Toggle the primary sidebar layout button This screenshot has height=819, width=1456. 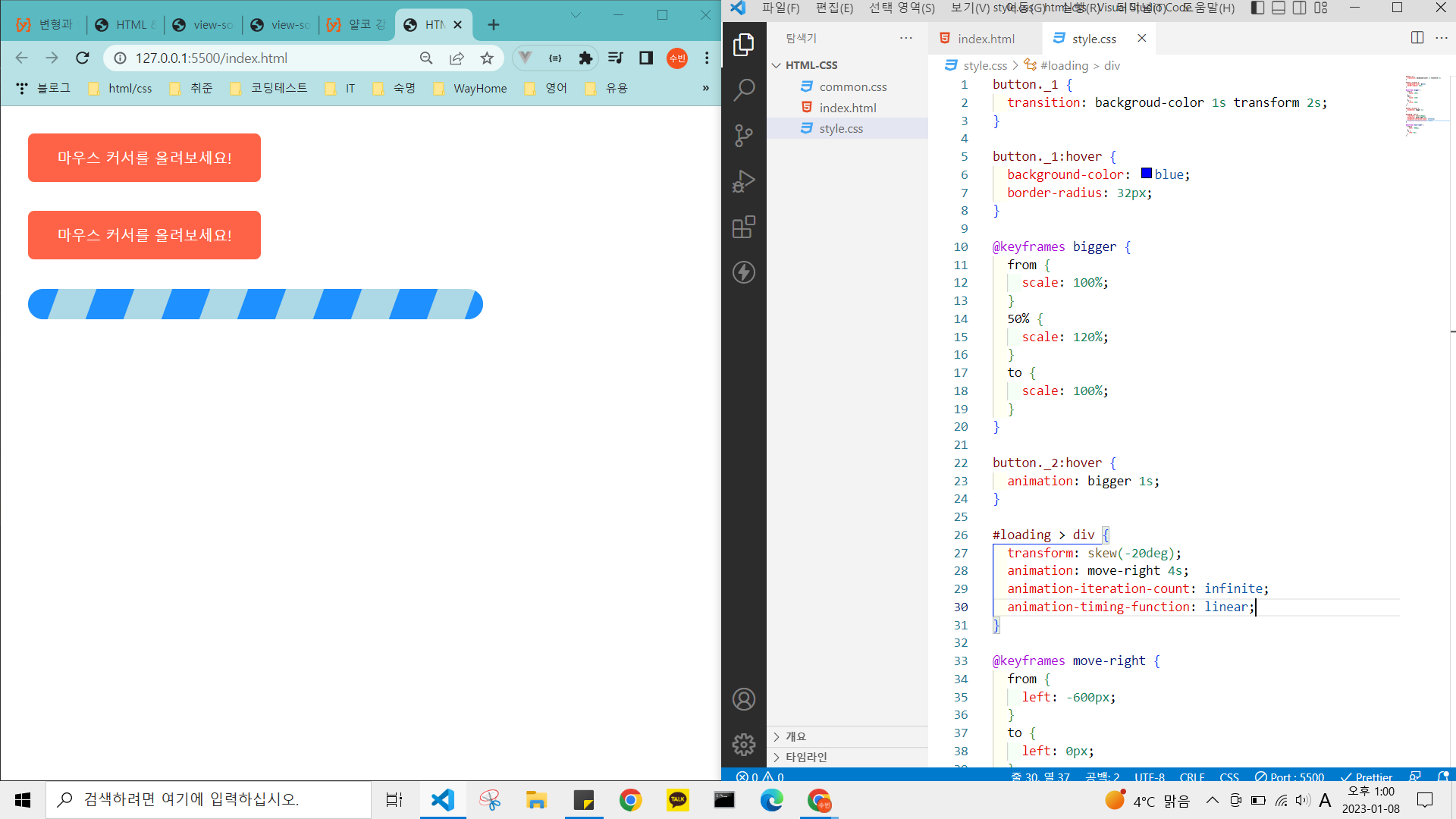[1257, 8]
